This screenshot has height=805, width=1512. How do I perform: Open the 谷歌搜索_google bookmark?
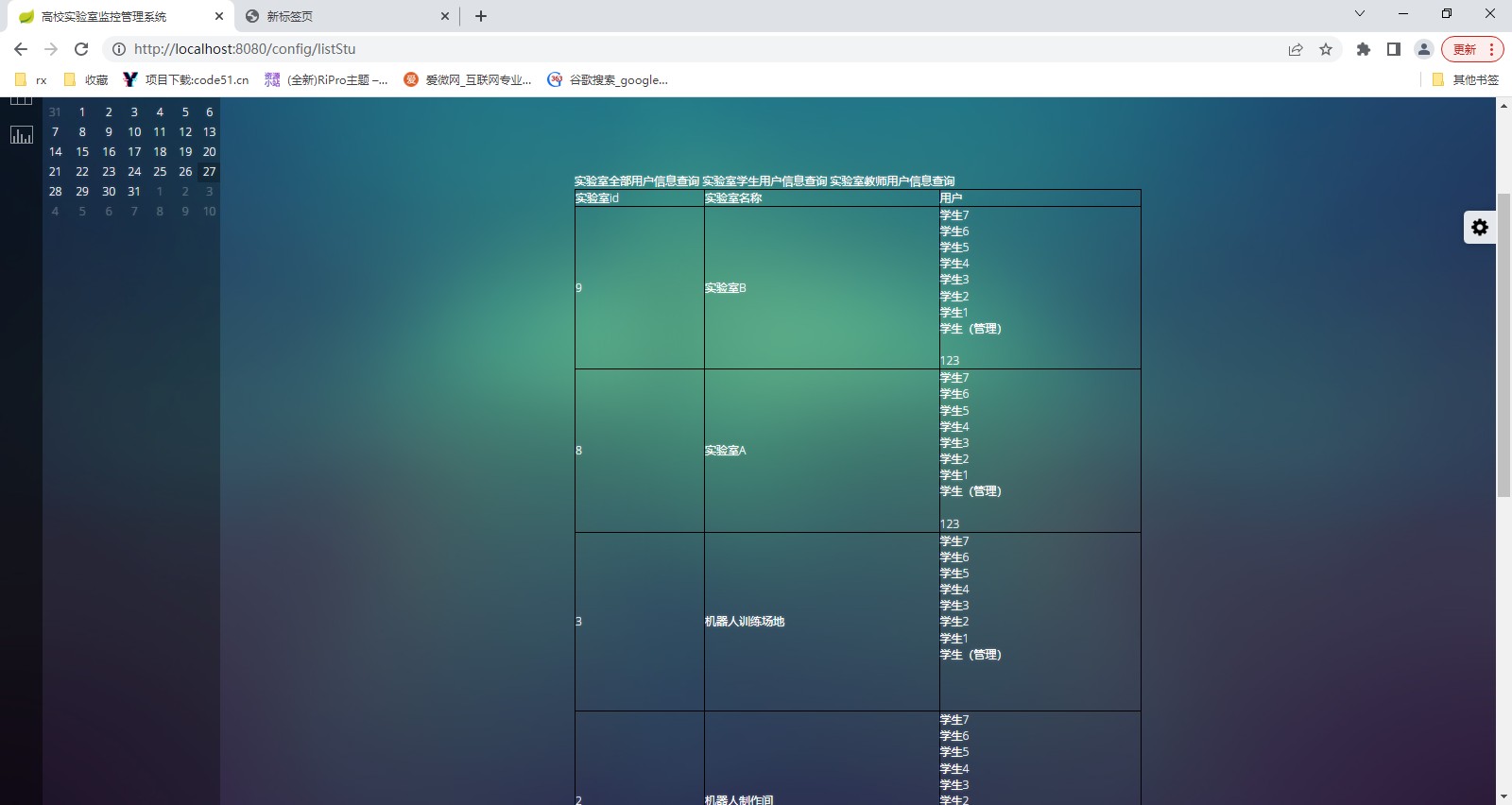point(608,80)
